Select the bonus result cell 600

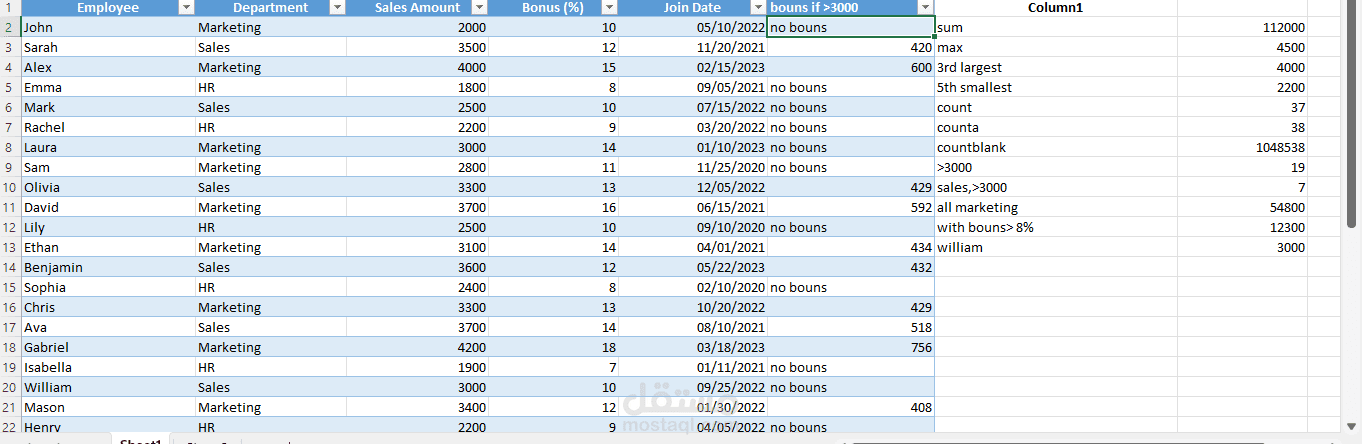click(x=851, y=67)
